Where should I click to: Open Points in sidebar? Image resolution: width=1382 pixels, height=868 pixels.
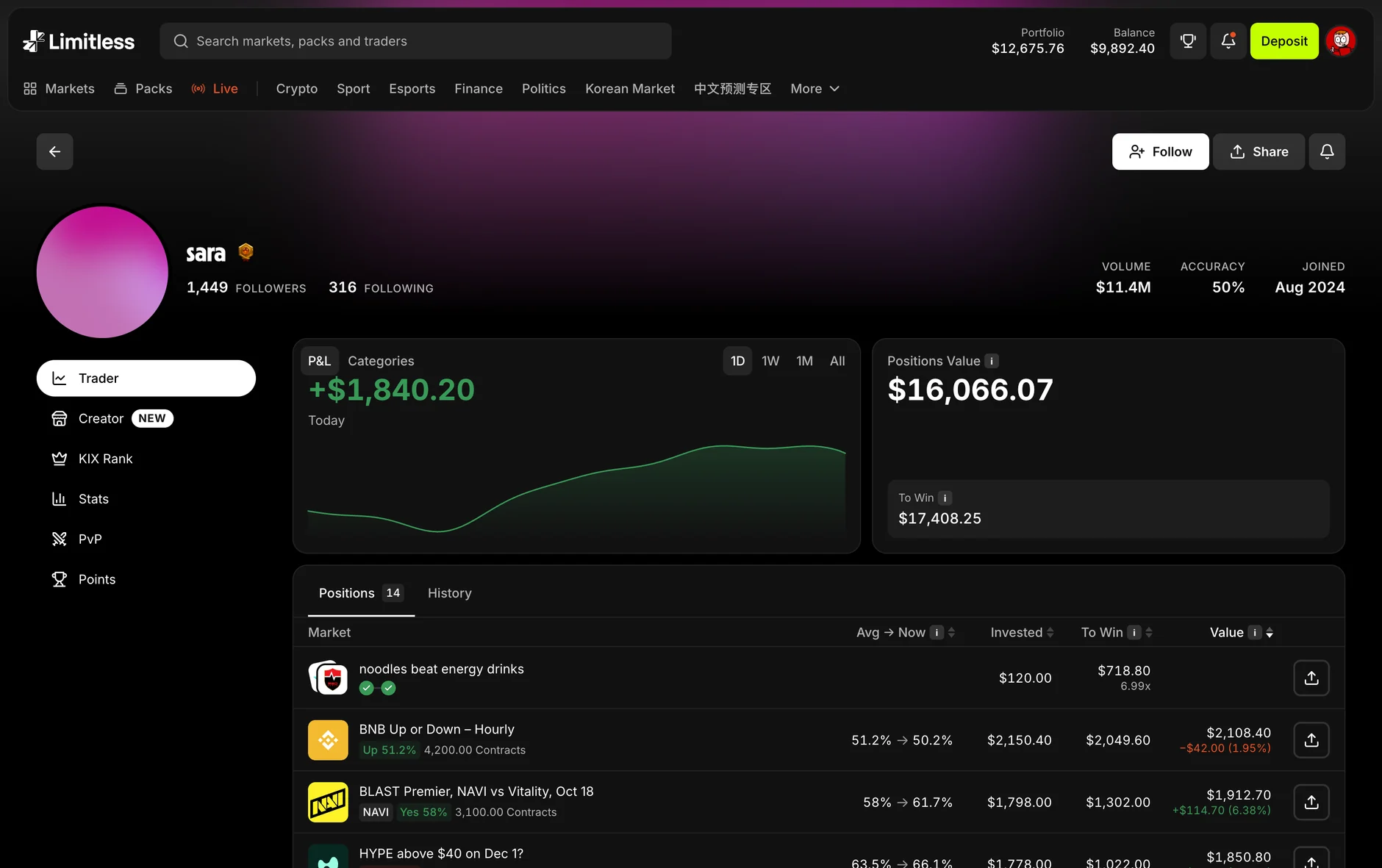point(83,580)
